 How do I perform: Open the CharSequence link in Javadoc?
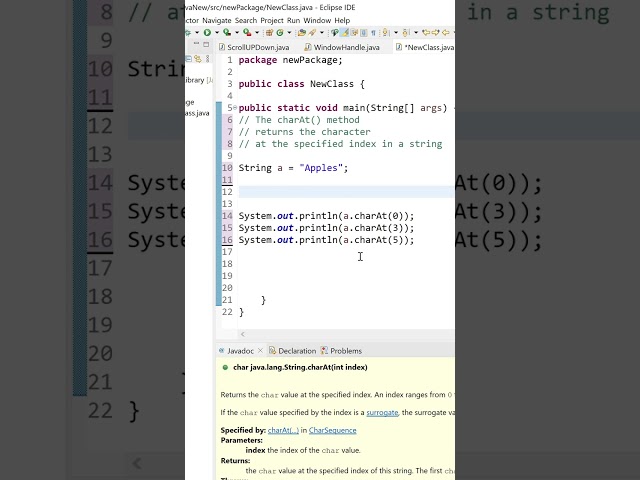coord(333,430)
